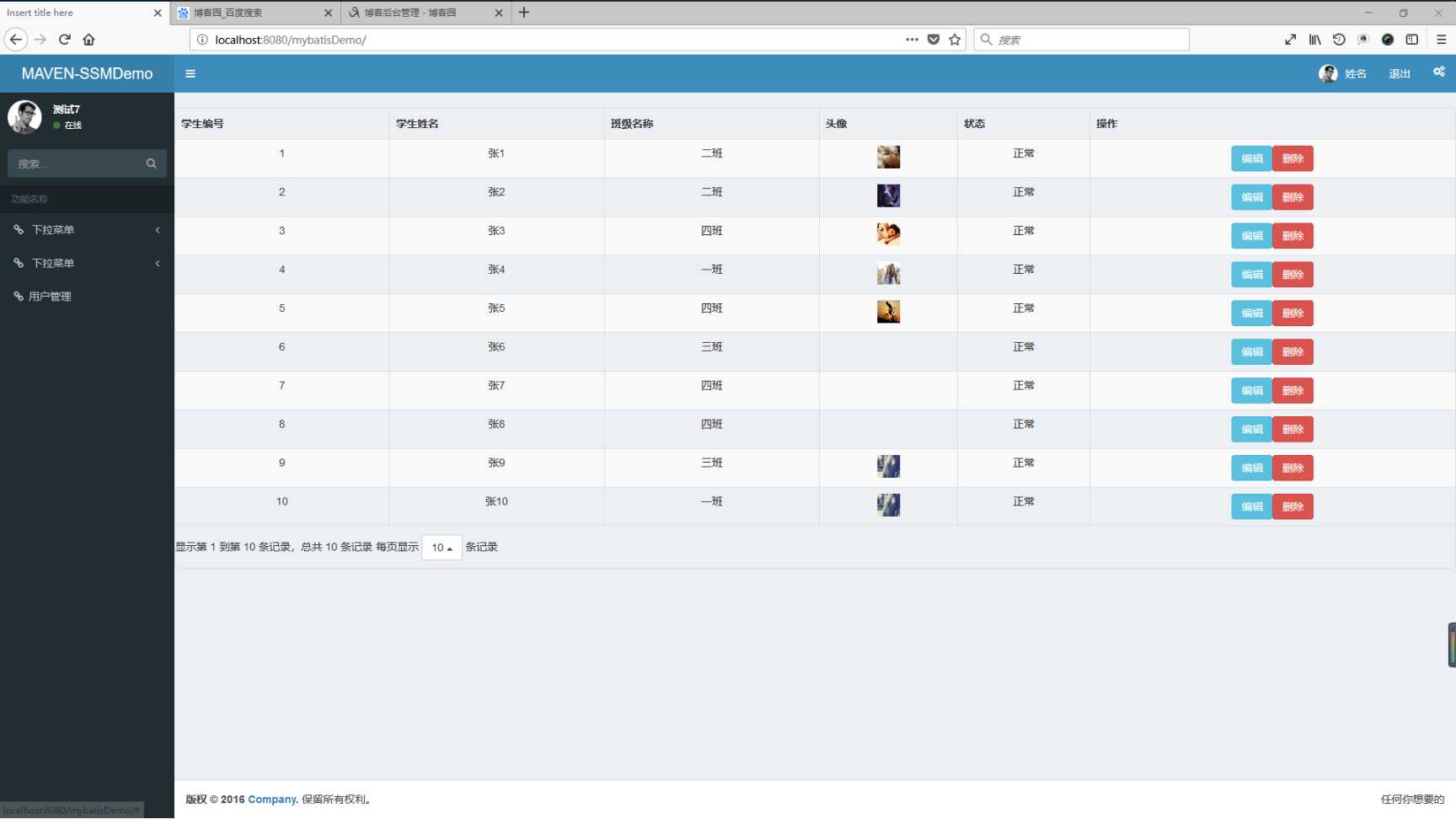Select the Insert title here tab
Image resolution: width=1456 pixels, height=819 pixels.
pos(84,13)
